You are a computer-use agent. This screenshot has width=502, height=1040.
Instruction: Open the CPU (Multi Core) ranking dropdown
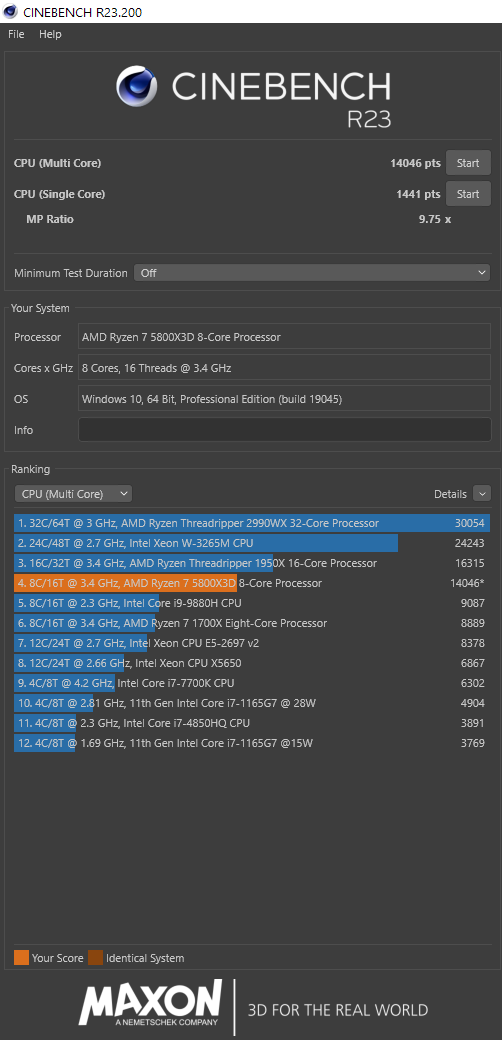(x=73, y=494)
